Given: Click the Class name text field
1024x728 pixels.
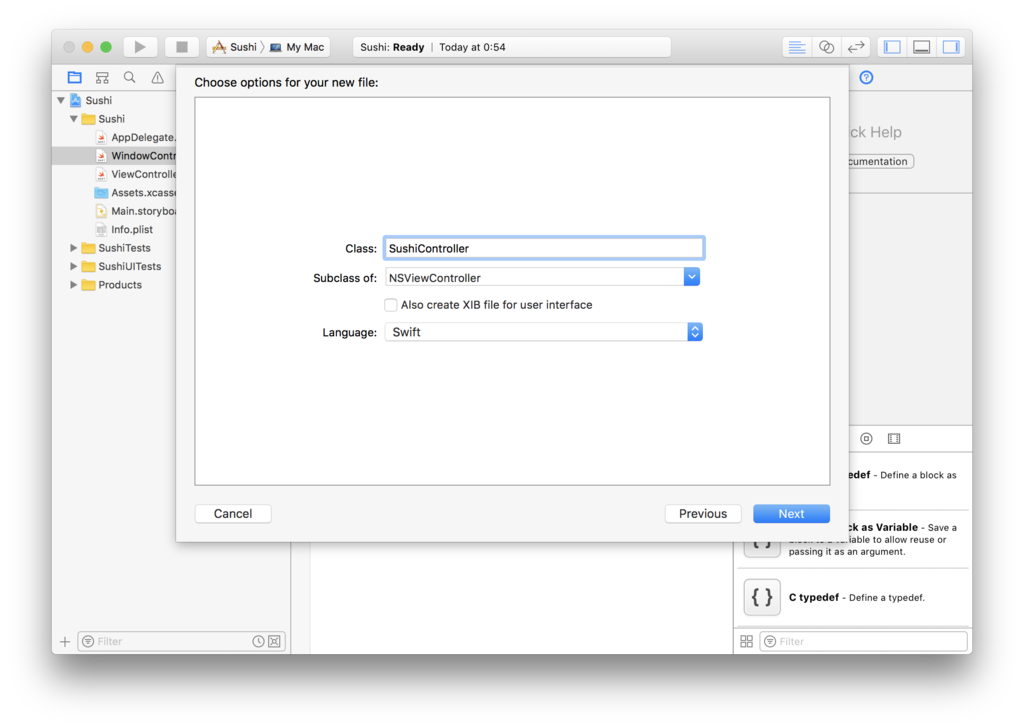Looking at the screenshot, I should [543, 248].
